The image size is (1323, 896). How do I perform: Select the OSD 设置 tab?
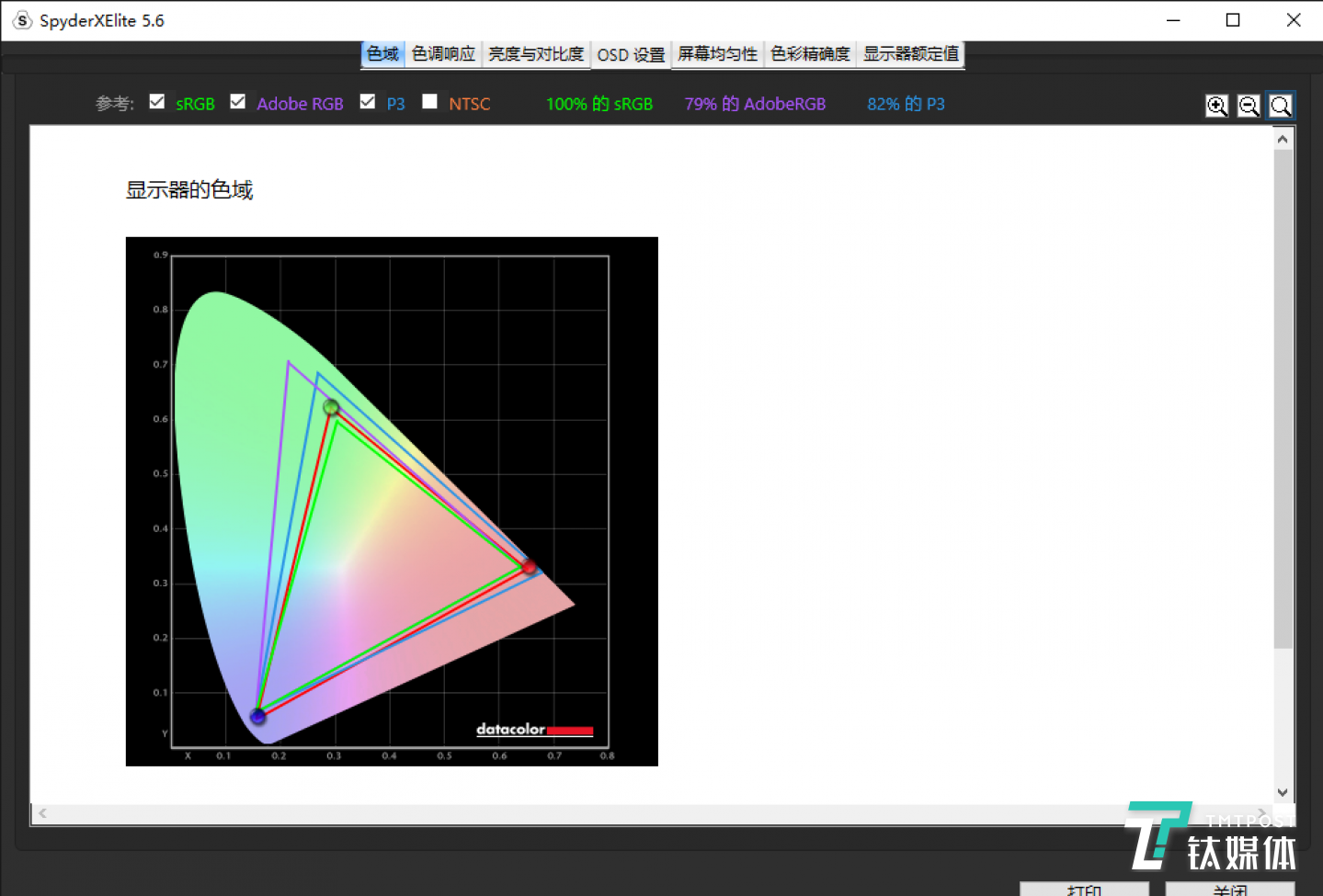point(631,55)
